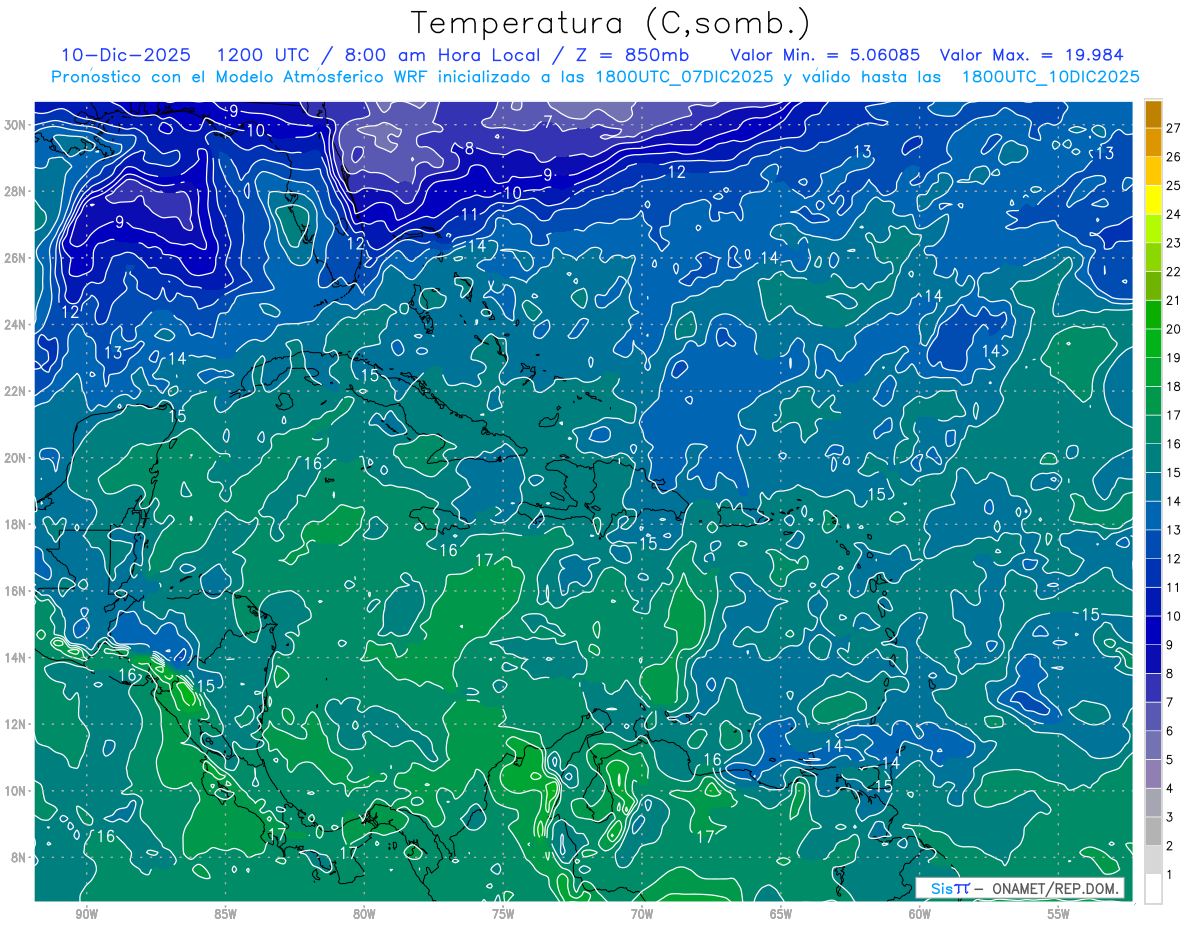
Task: Click the 30N latitude axis label
Action: pyautogui.click(x=16, y=124)
